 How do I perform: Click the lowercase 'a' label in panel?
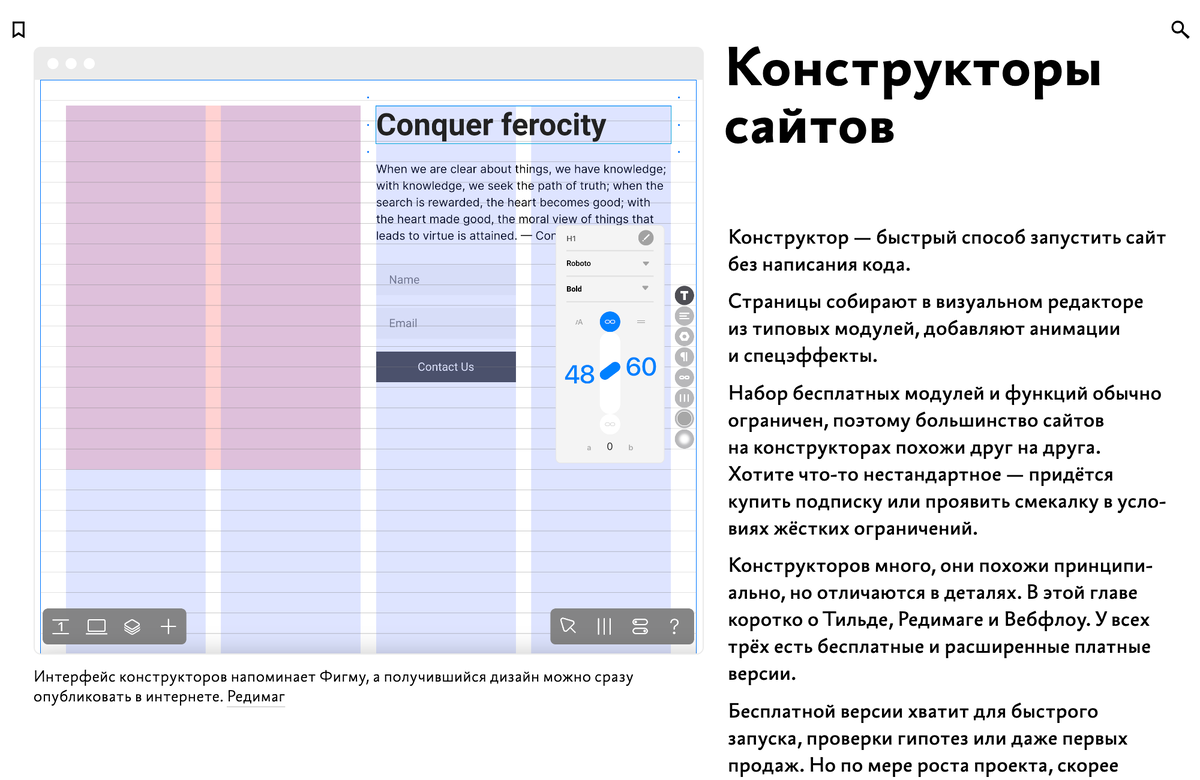click(x=589, y=448)
